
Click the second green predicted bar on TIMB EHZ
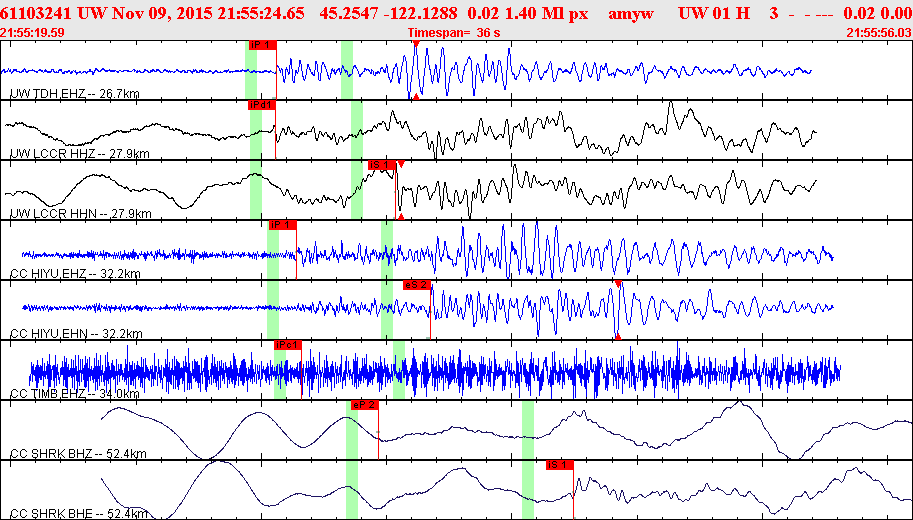click(x=399, y=370)
